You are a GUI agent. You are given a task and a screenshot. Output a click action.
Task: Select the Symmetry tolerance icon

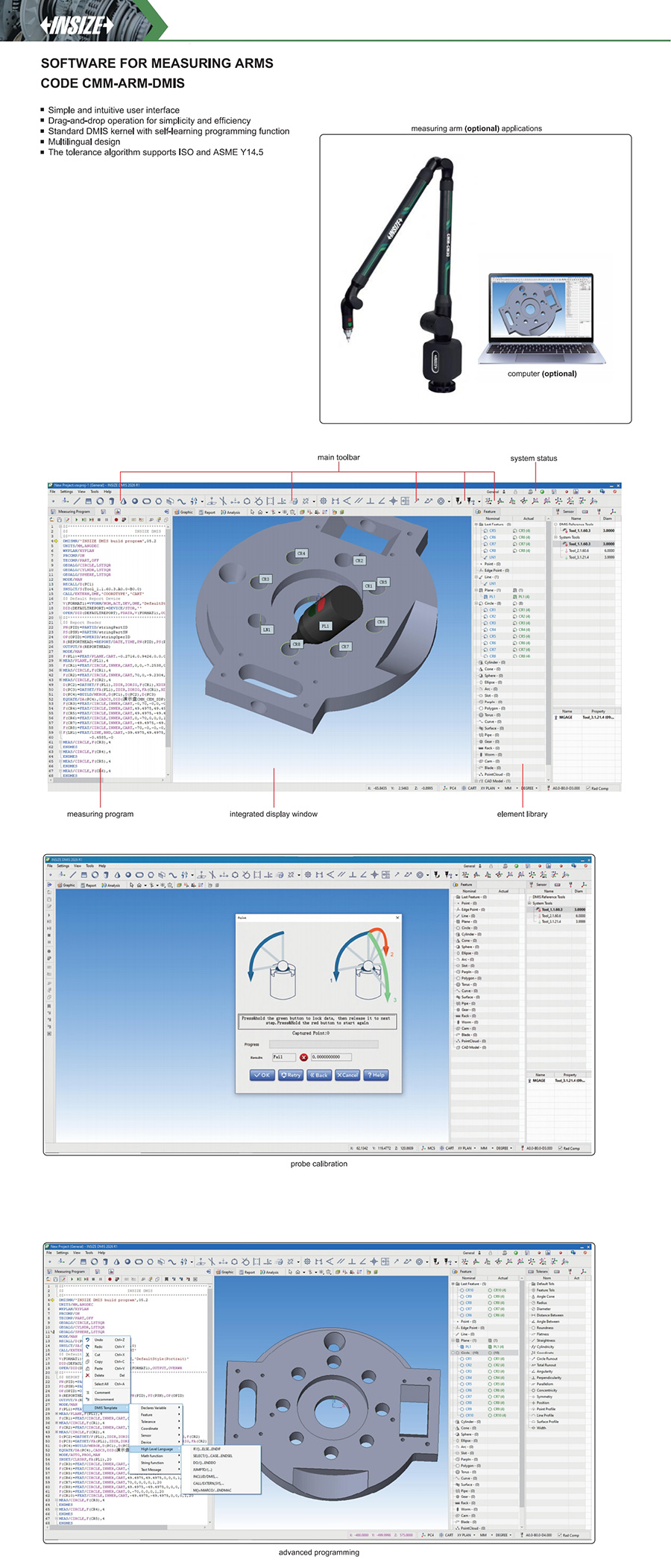click(533, 1396)
